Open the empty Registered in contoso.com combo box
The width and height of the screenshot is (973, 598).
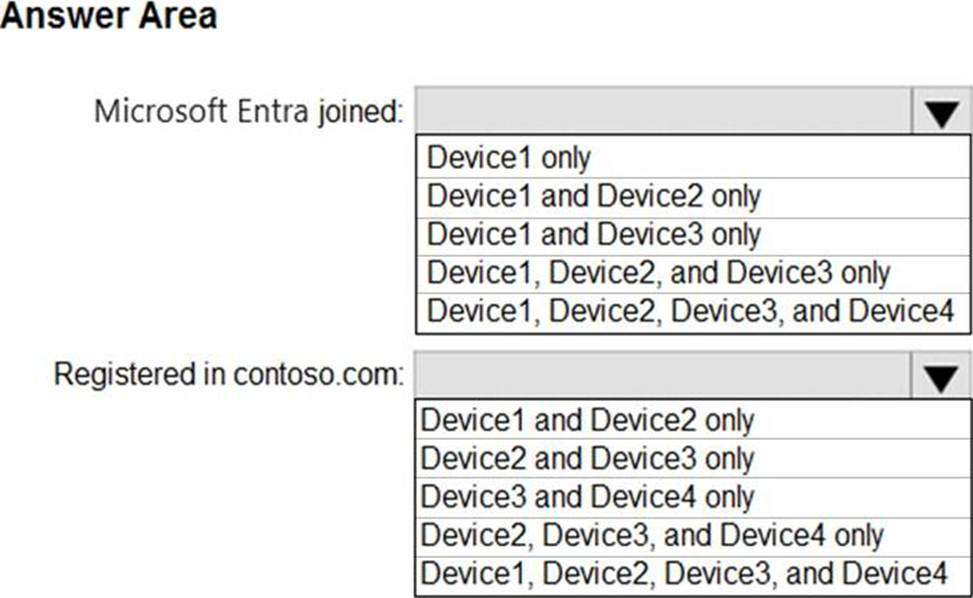(x=664, y=375)
